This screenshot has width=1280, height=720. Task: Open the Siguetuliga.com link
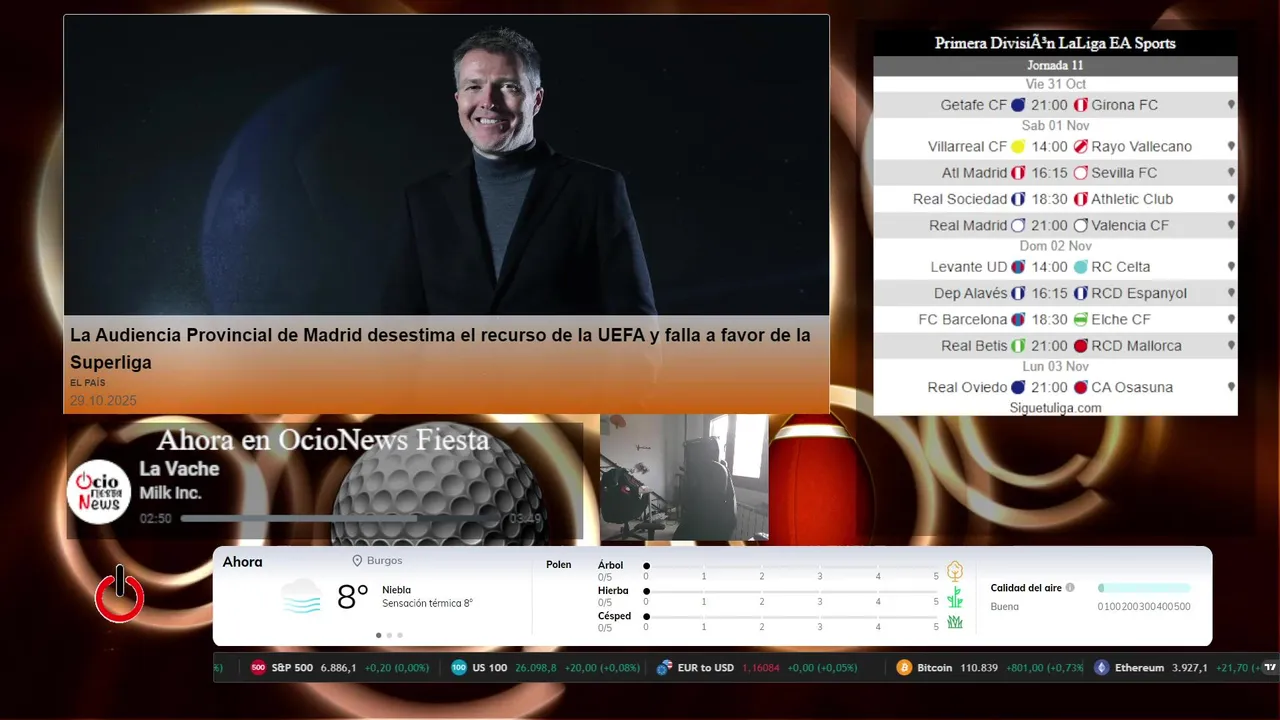(x=1055, y=408)
